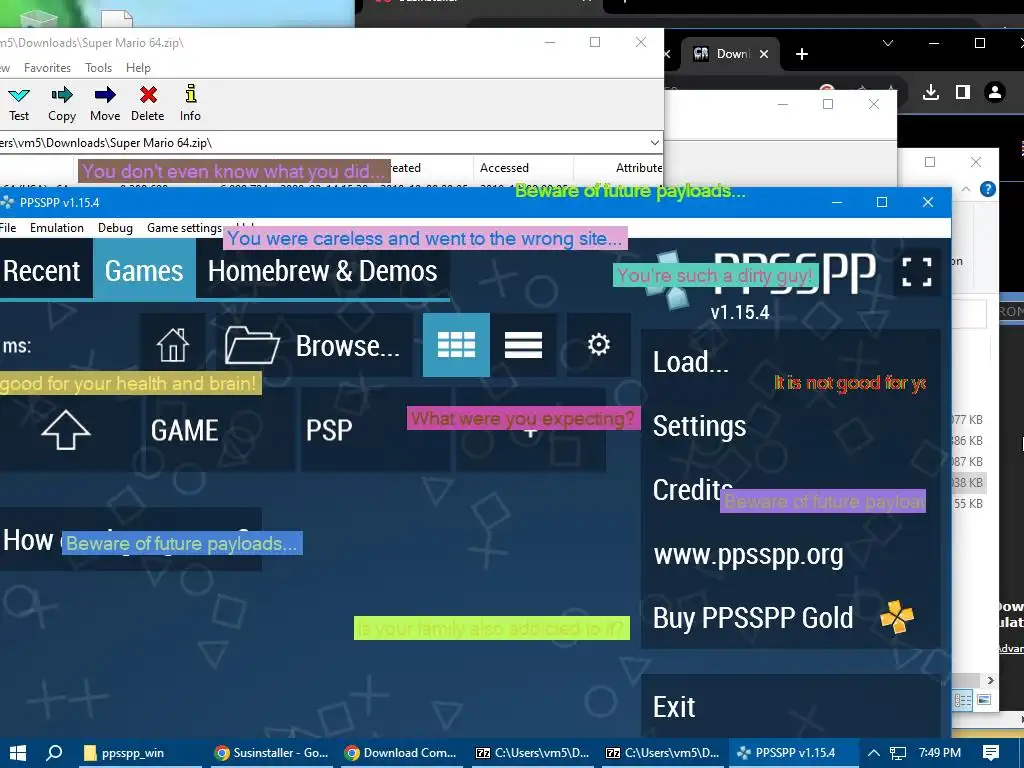Switch to Susinstaller Chrome taskbar item
Image resolution: width=1024 pixels, height=768 pixels.
tap(272, 753)
